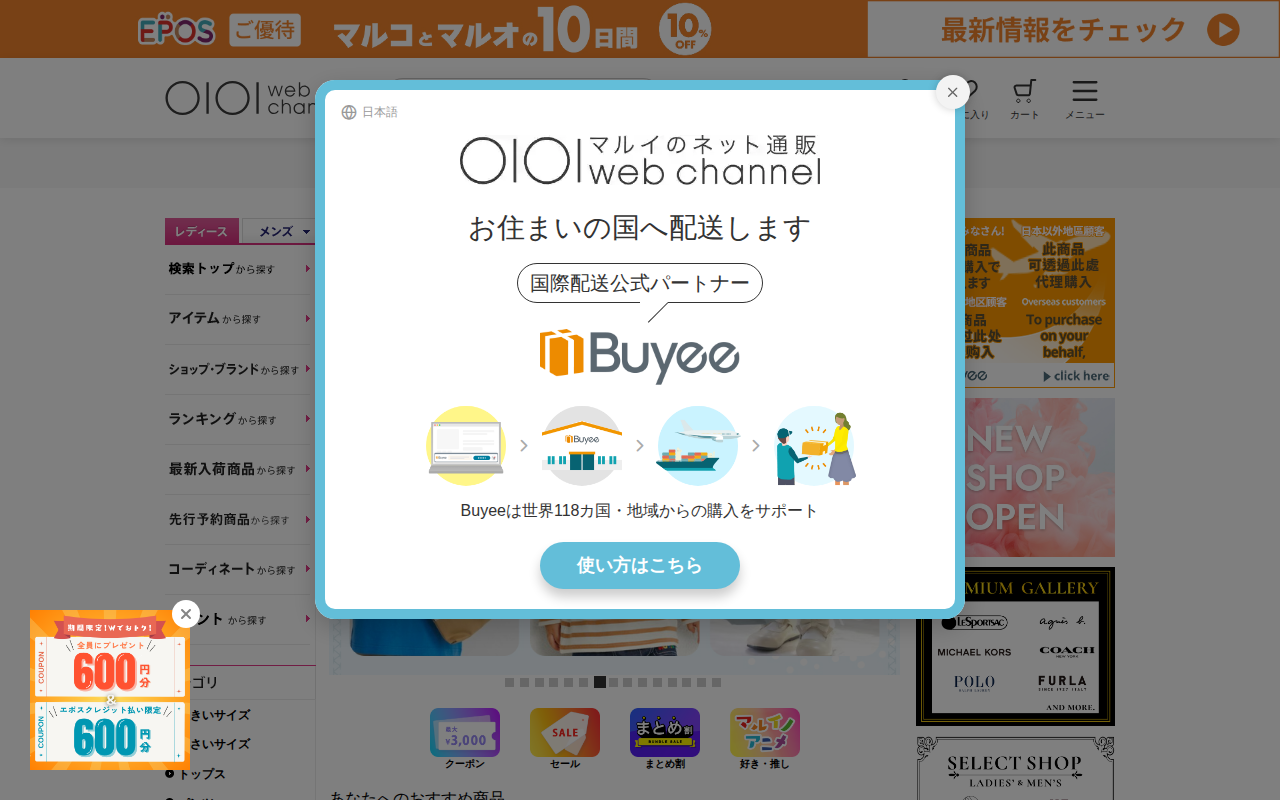1280x800 pixels.
Task: Open the セール sale icon
Action: [565, 739]
